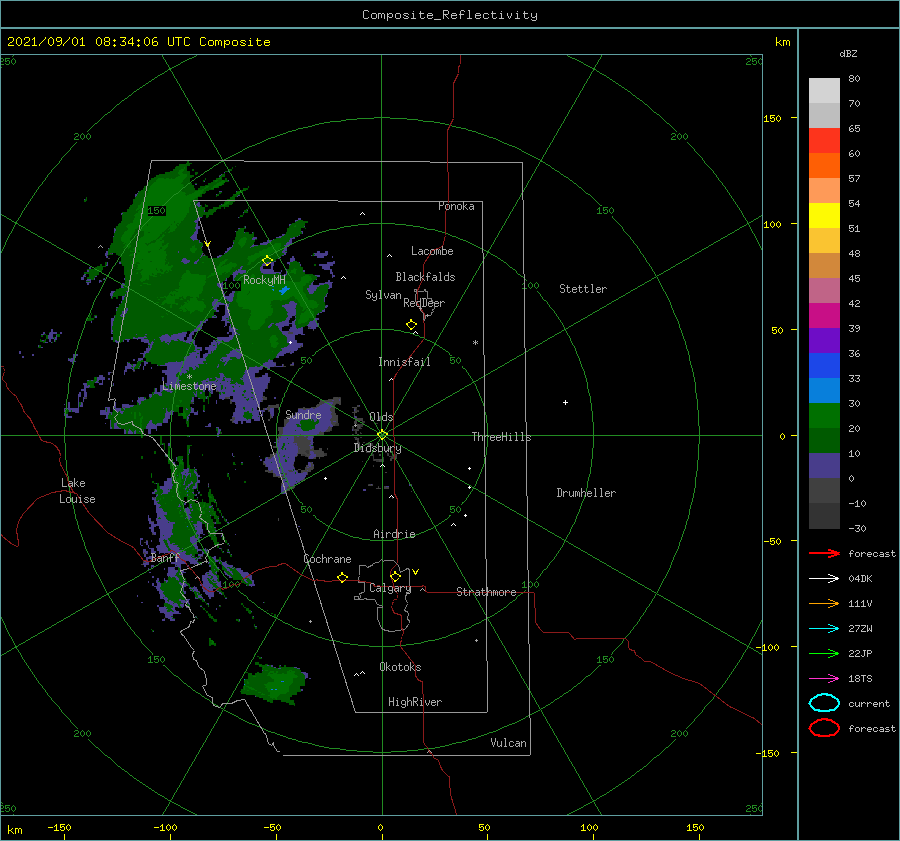Click the red forecast arrow legend icon
The width and height of the screenshot is (900, 841).
point(824,553)
